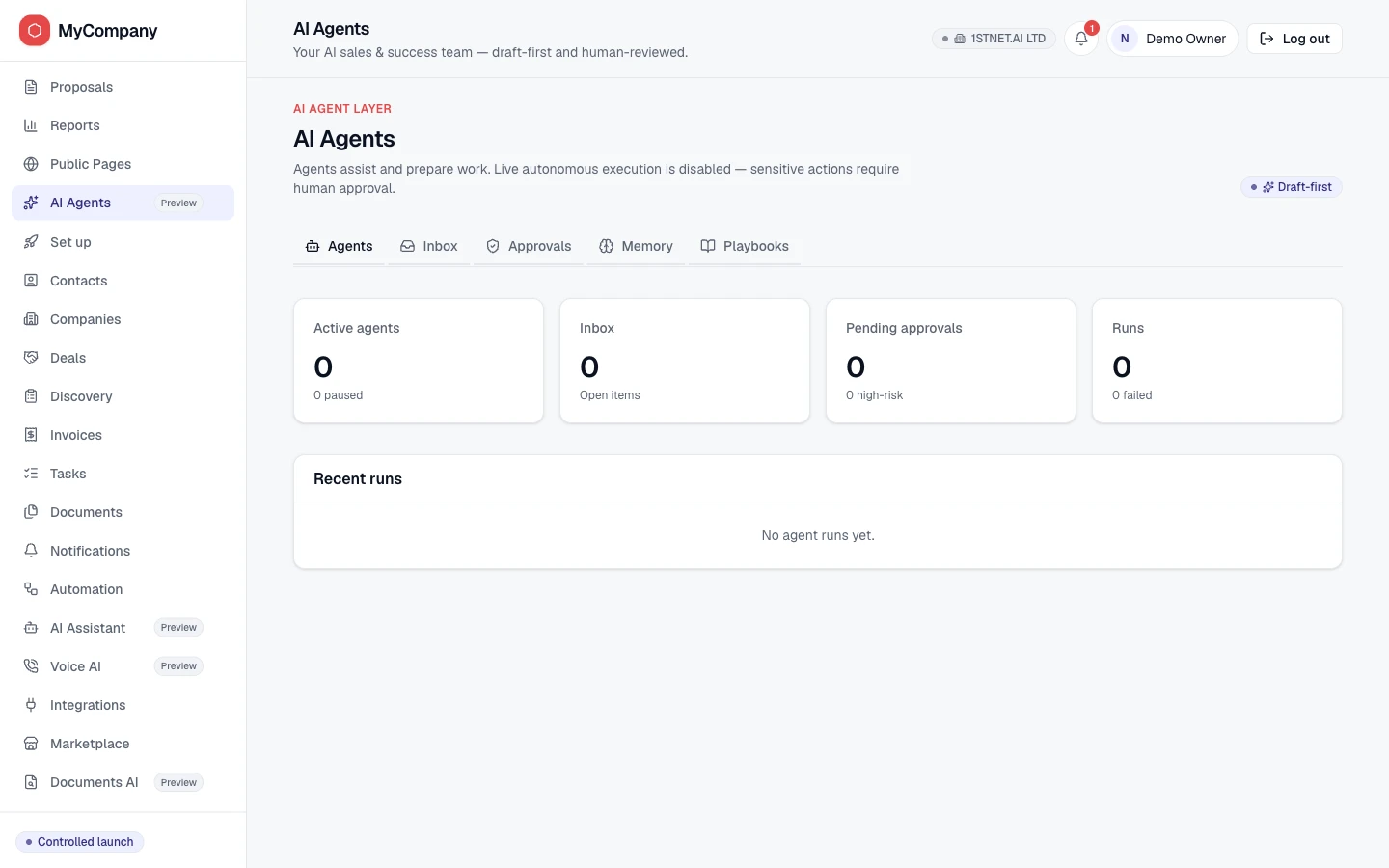Select the Agents tab

point(339,246)
